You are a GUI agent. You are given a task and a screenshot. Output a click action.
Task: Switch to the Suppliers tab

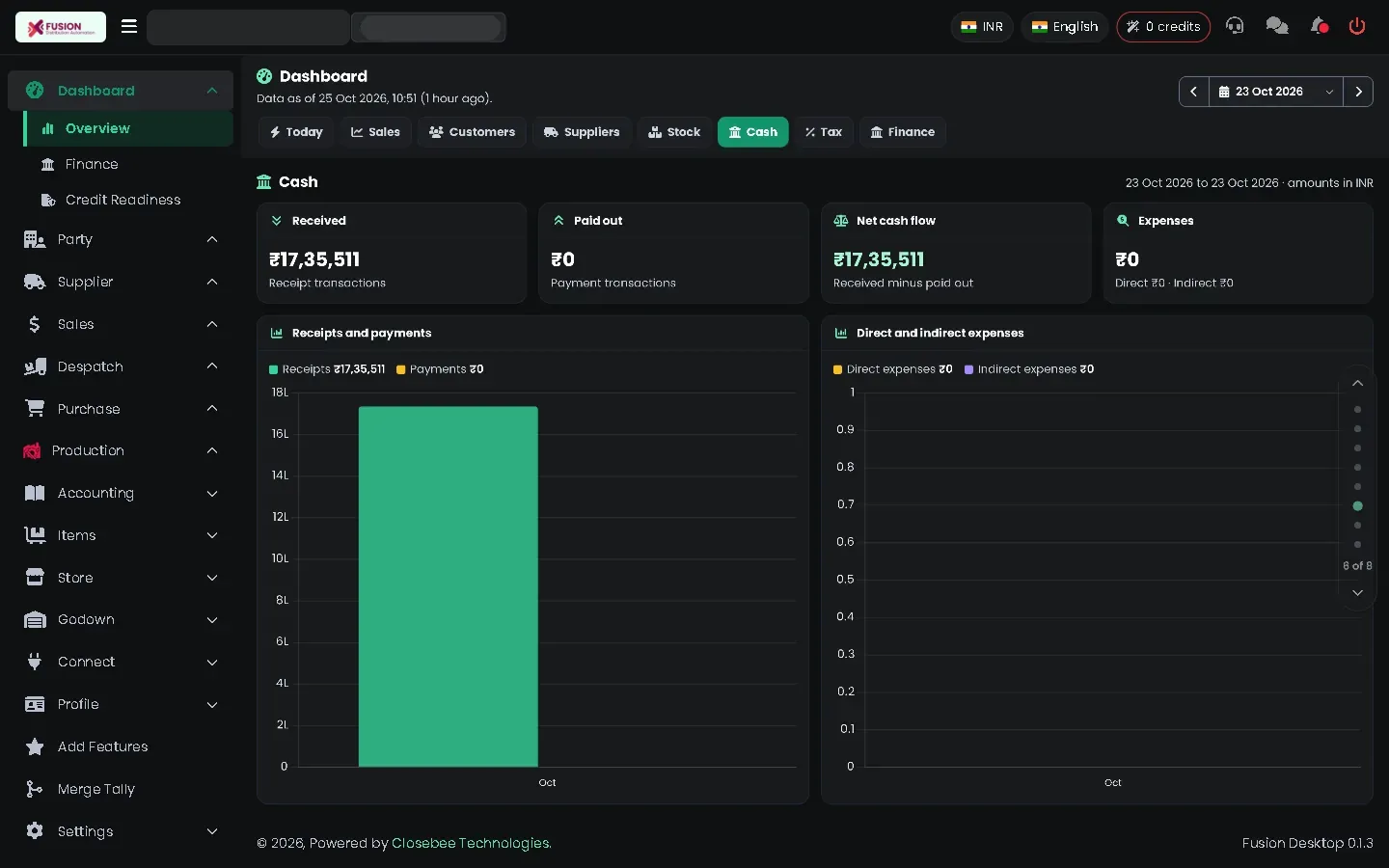[x=582, y=132]
